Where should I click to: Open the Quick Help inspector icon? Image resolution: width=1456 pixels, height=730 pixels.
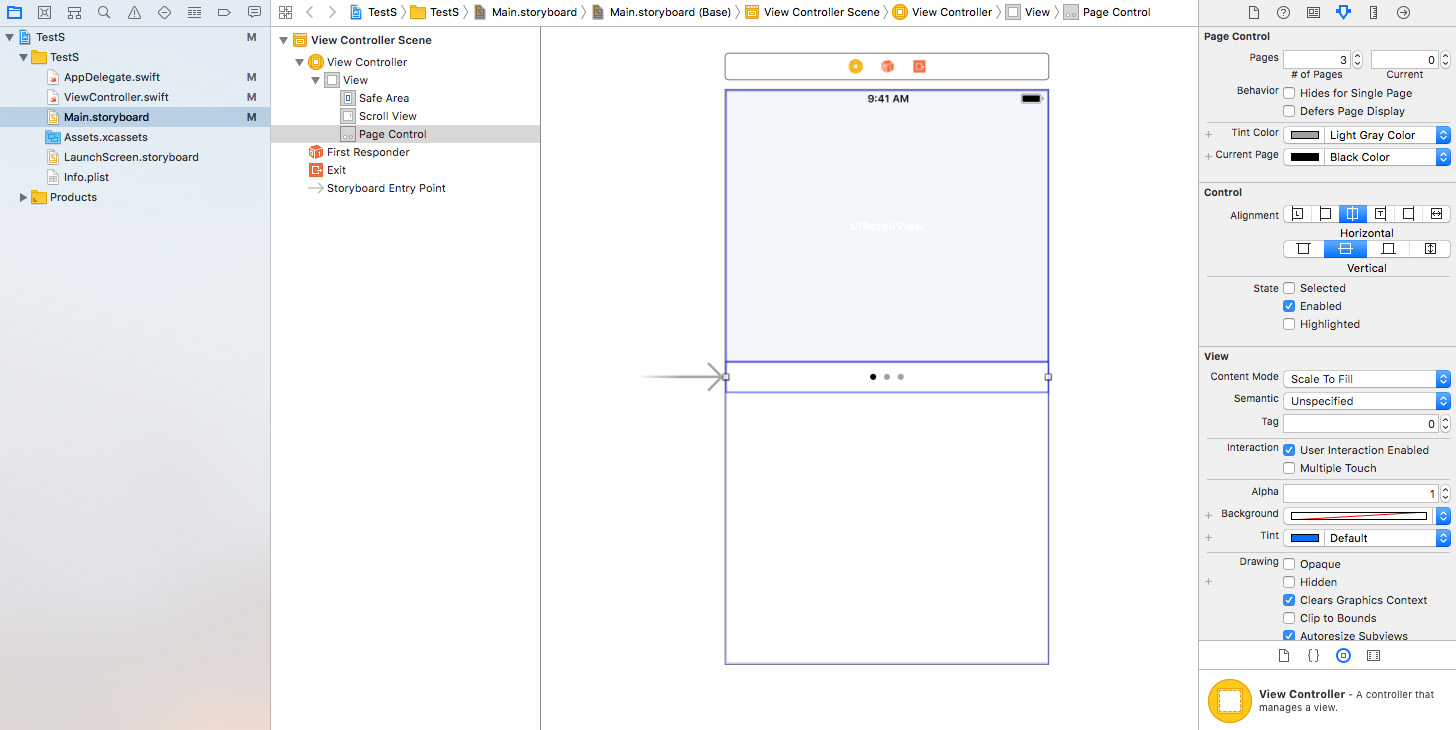tap(1283, 12)
